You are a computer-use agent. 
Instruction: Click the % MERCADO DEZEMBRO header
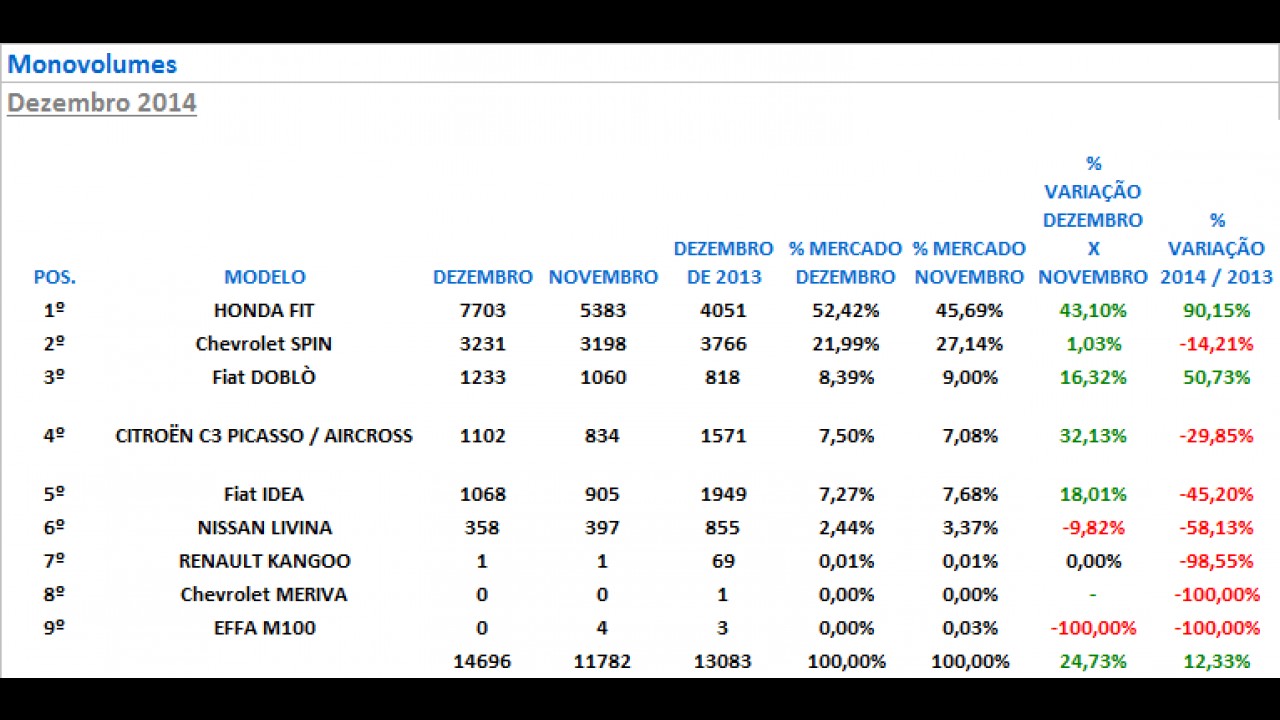point(845,263)
